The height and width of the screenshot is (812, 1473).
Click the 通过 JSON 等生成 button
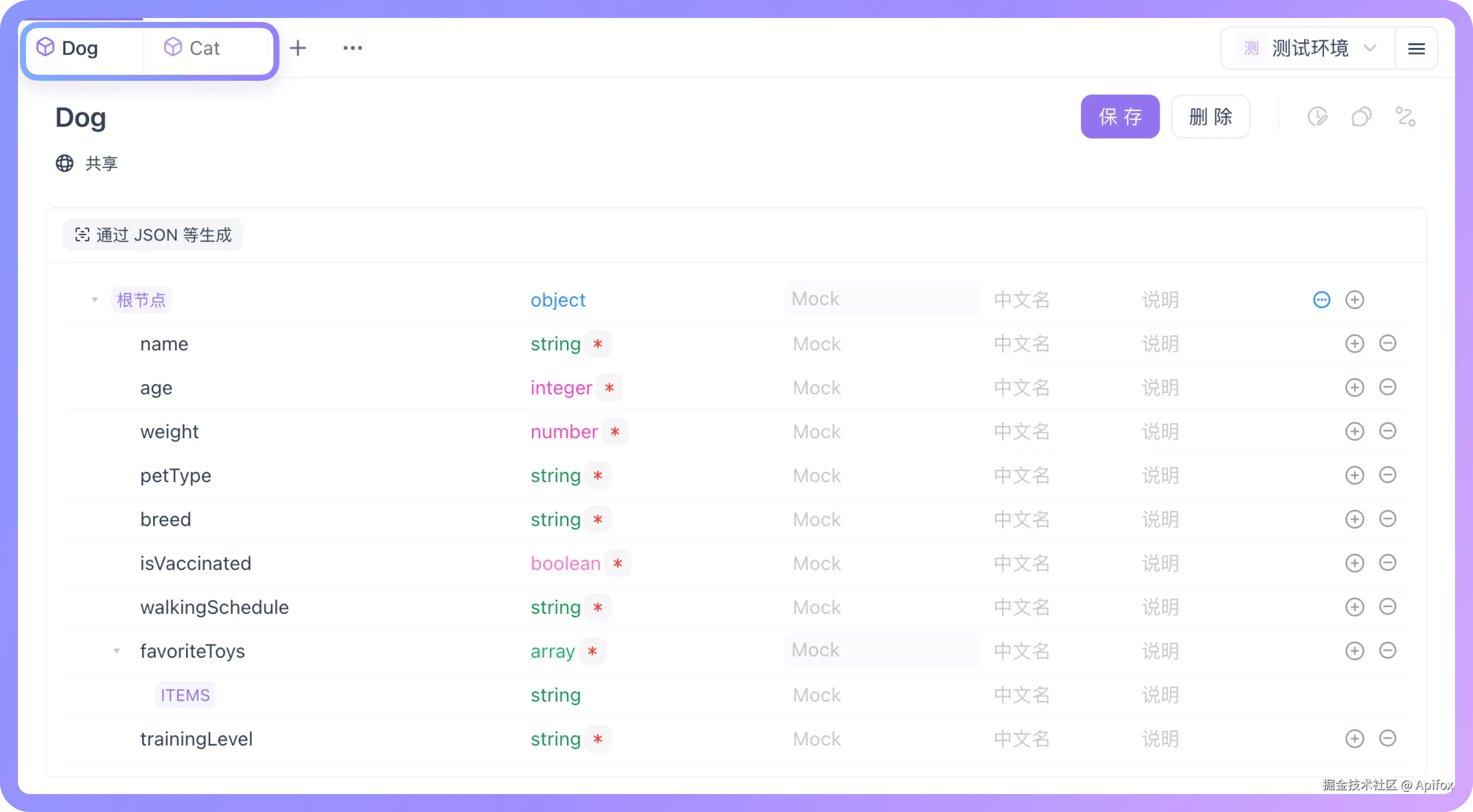pyautogui.click(x=153, y=234)
